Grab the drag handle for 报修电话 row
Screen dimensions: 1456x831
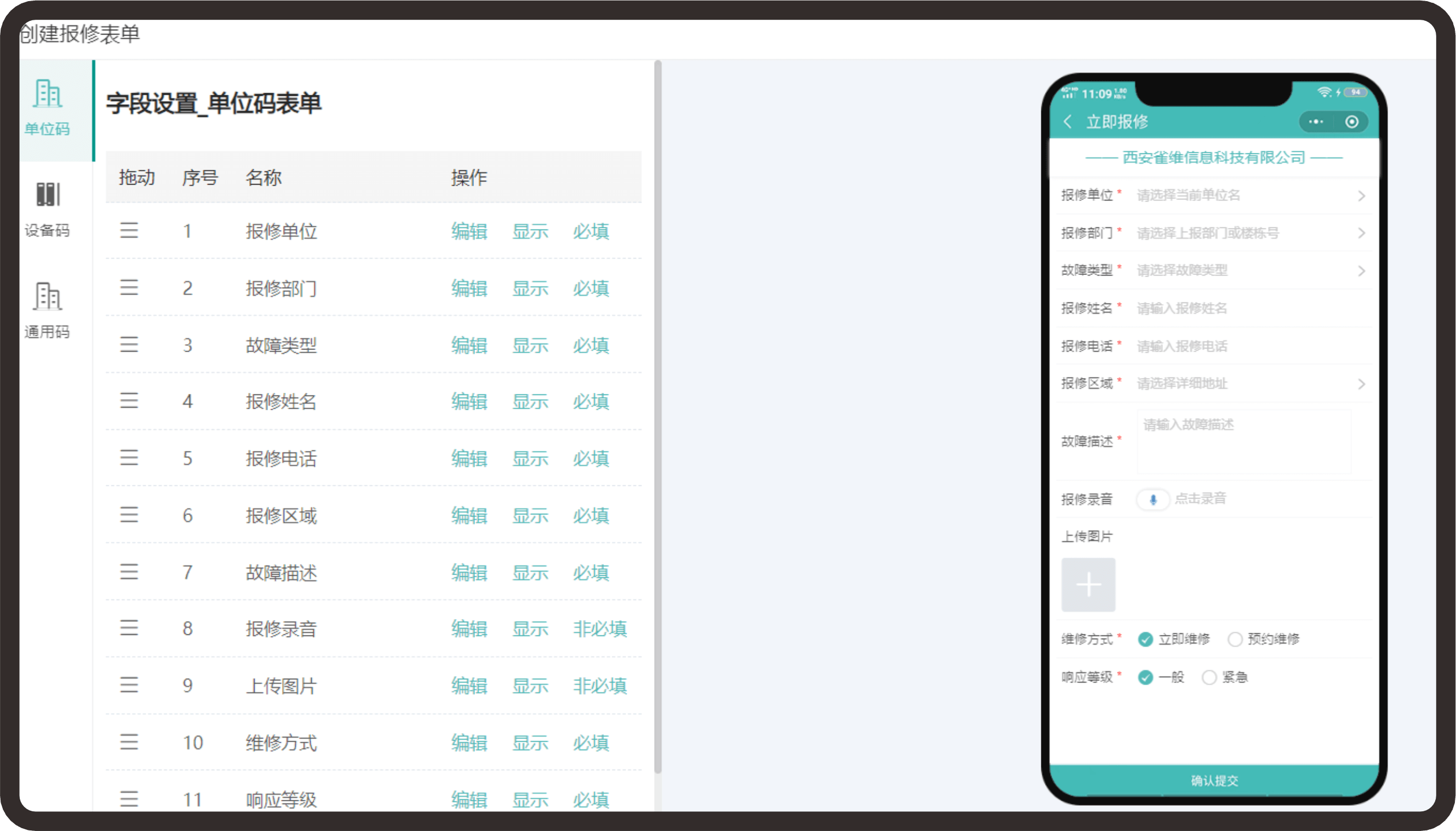[129, 458]
